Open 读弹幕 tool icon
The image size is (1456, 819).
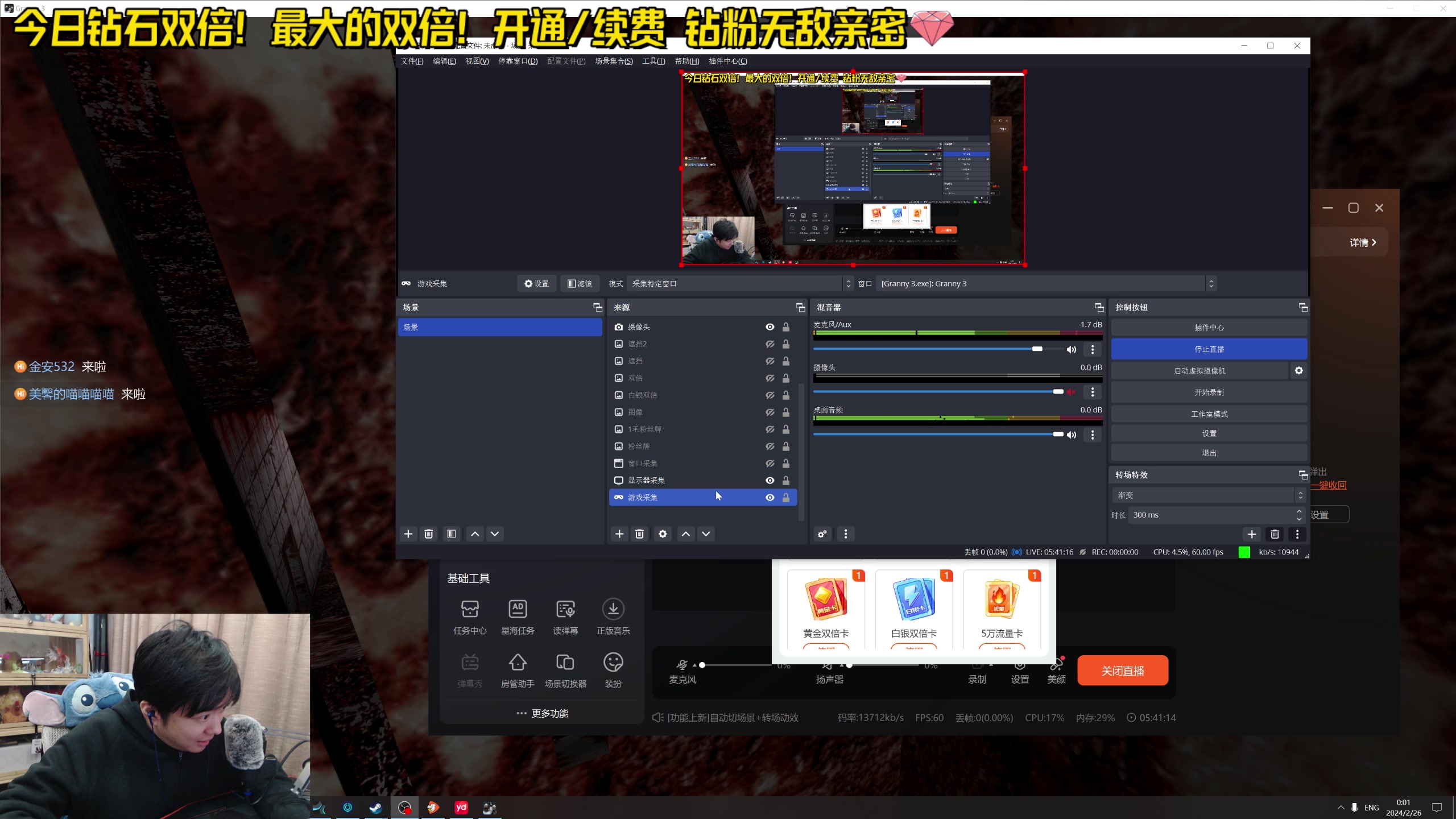[565, 610]
